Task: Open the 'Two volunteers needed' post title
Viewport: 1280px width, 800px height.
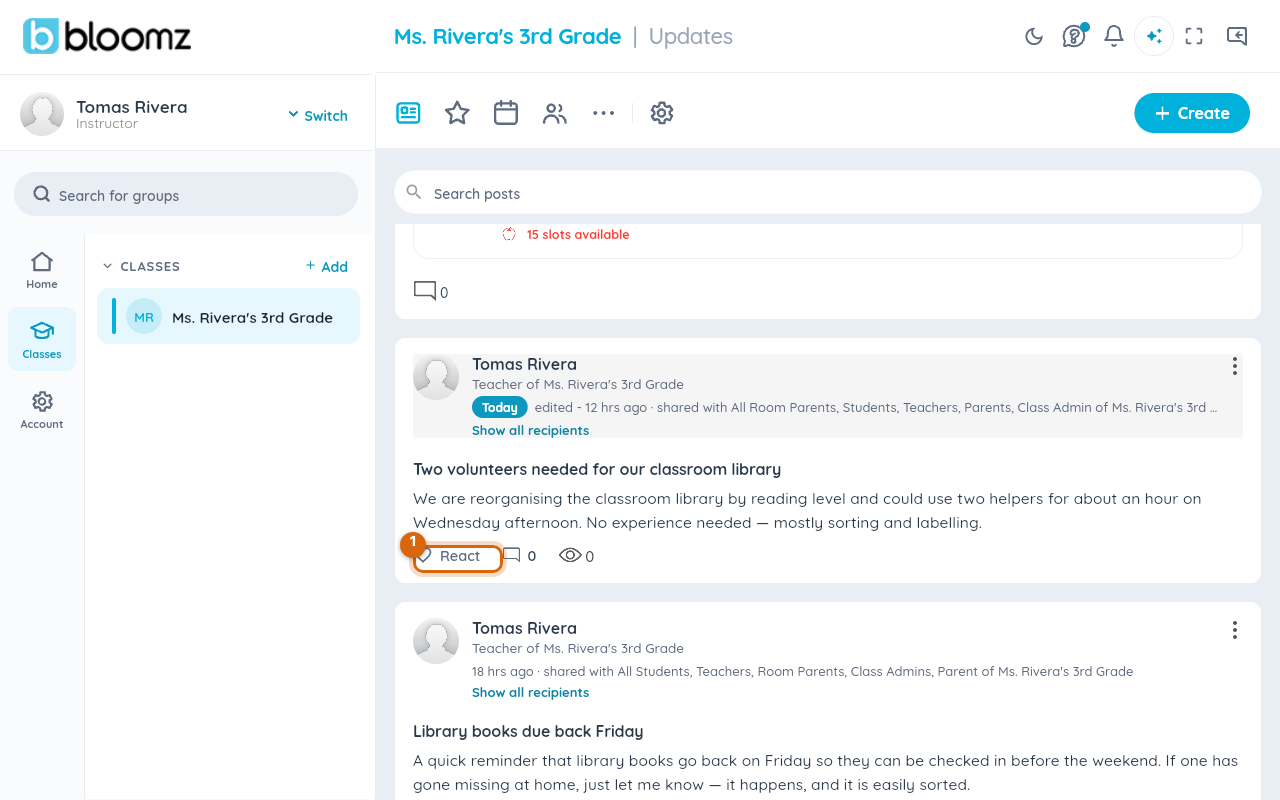Action: (597, 469)
